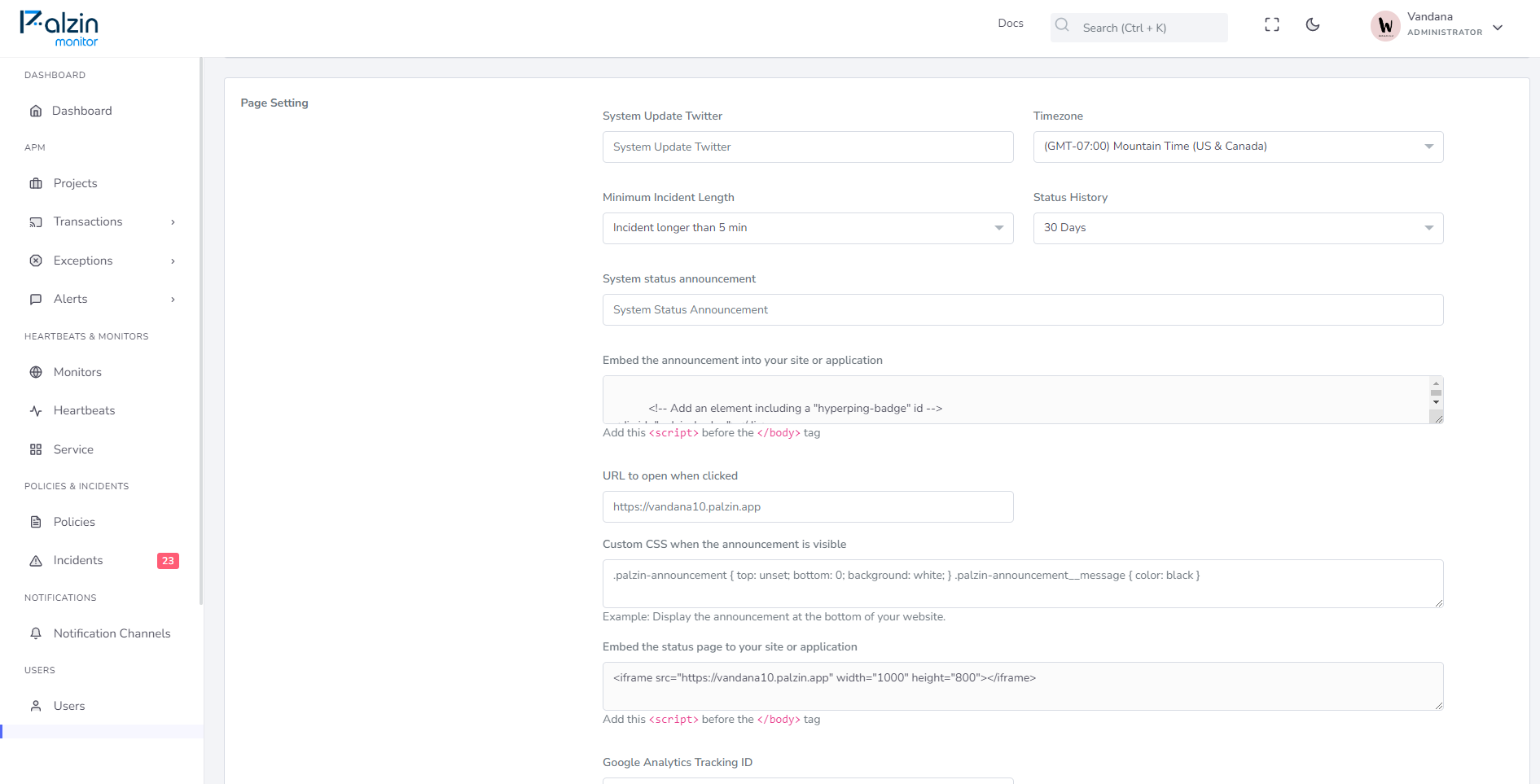Switch to dark mode moon icon
The image size is (1540, 784).
1313,25
